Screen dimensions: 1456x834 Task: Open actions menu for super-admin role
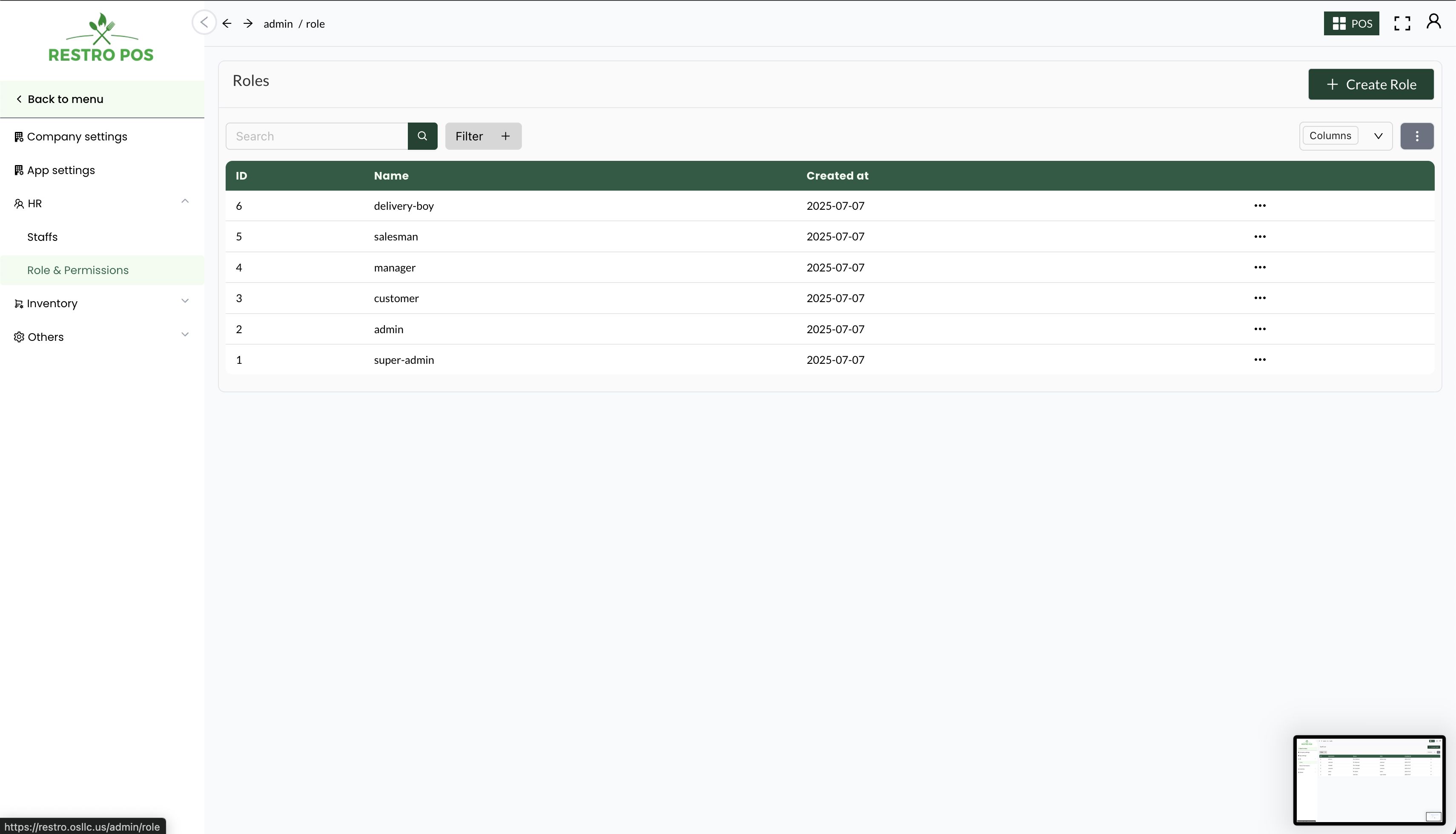(1259, 360)
